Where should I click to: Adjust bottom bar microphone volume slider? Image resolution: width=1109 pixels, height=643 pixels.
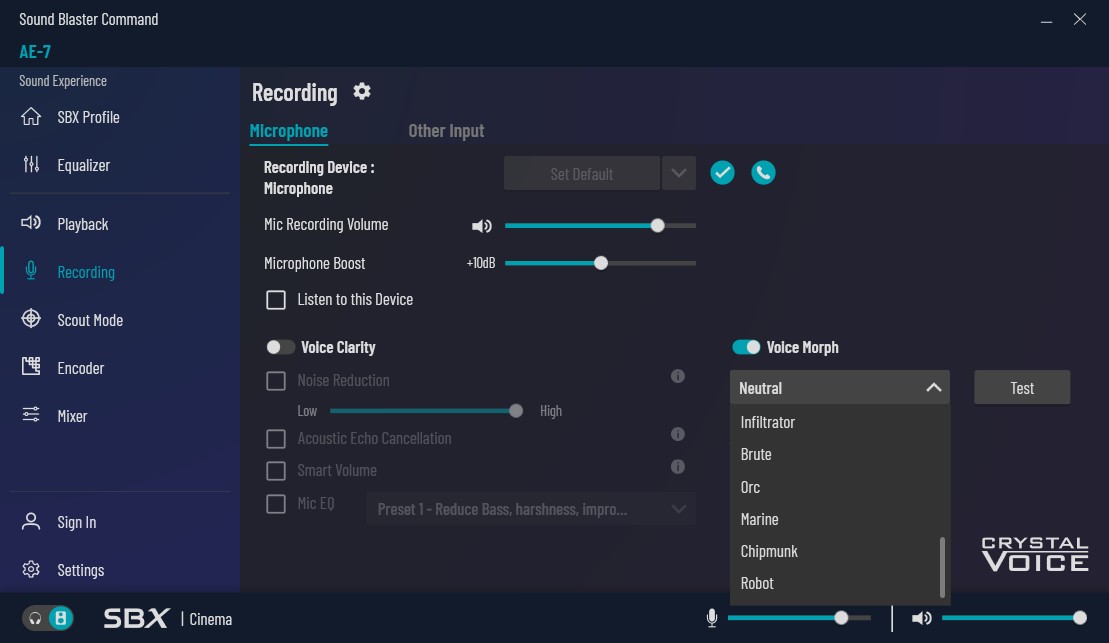point(799,618)
